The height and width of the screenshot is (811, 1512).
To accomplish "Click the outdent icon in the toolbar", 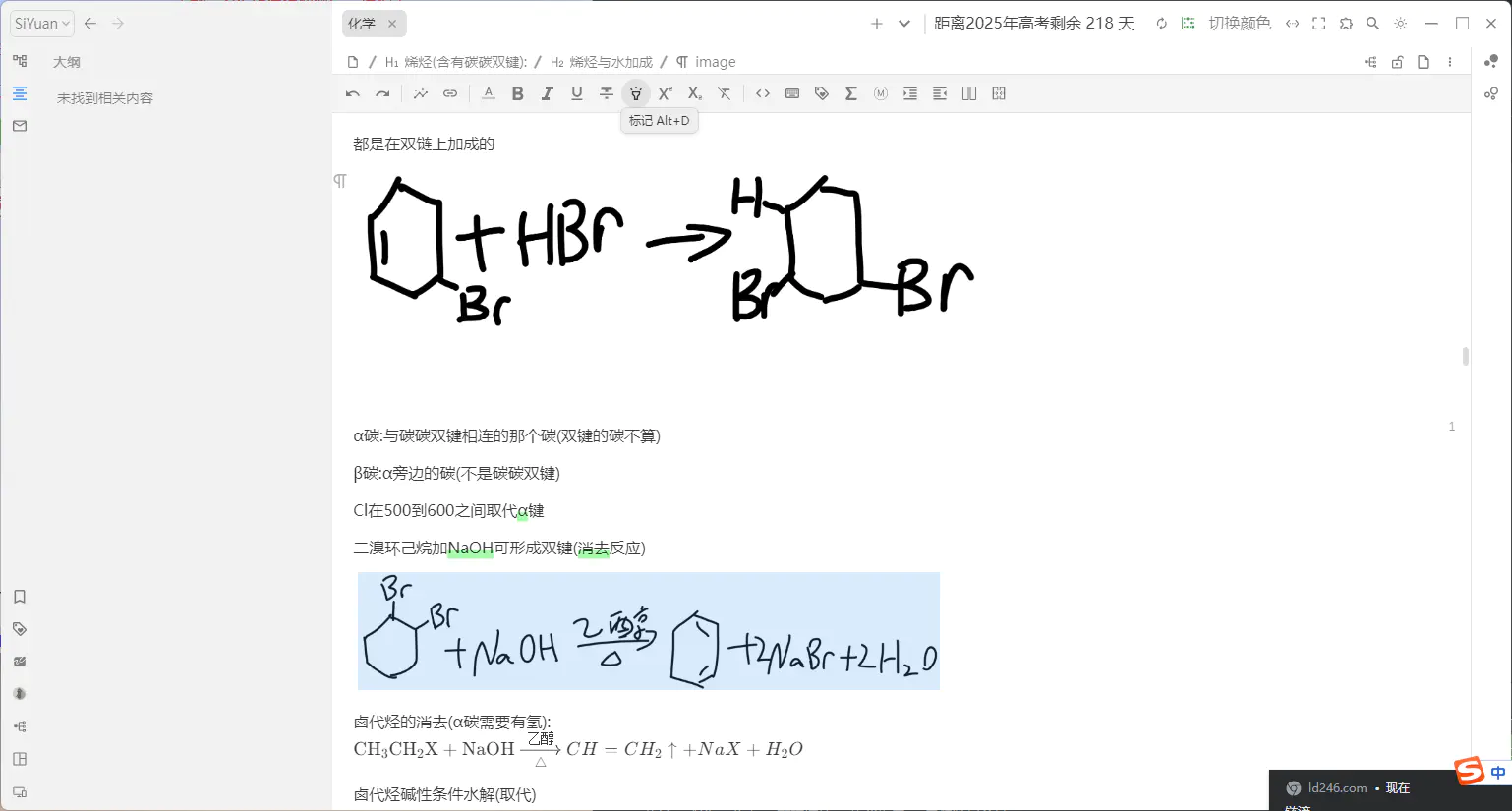I will 940,93.
